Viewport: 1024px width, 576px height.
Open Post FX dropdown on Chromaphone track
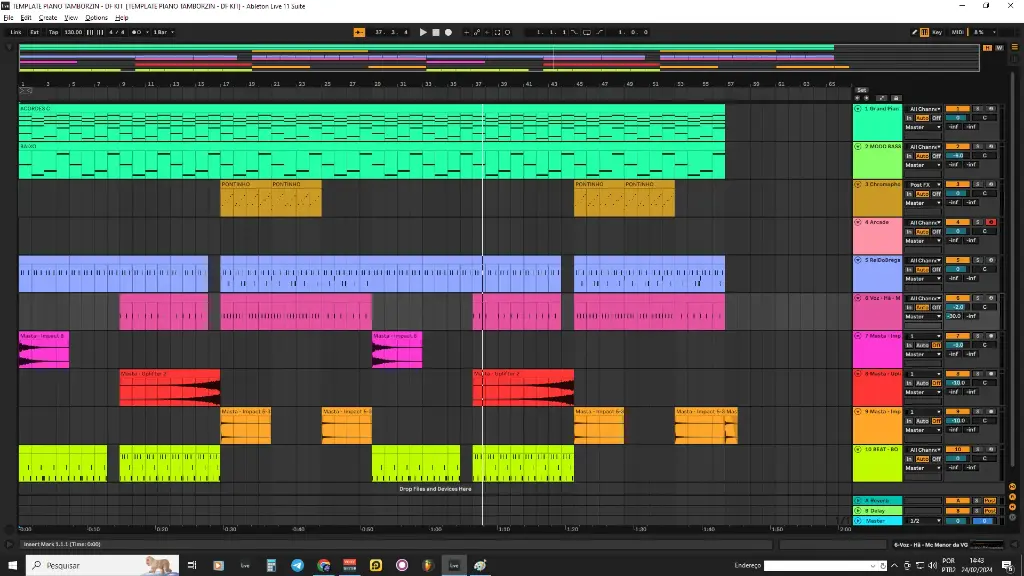(923, 185)
